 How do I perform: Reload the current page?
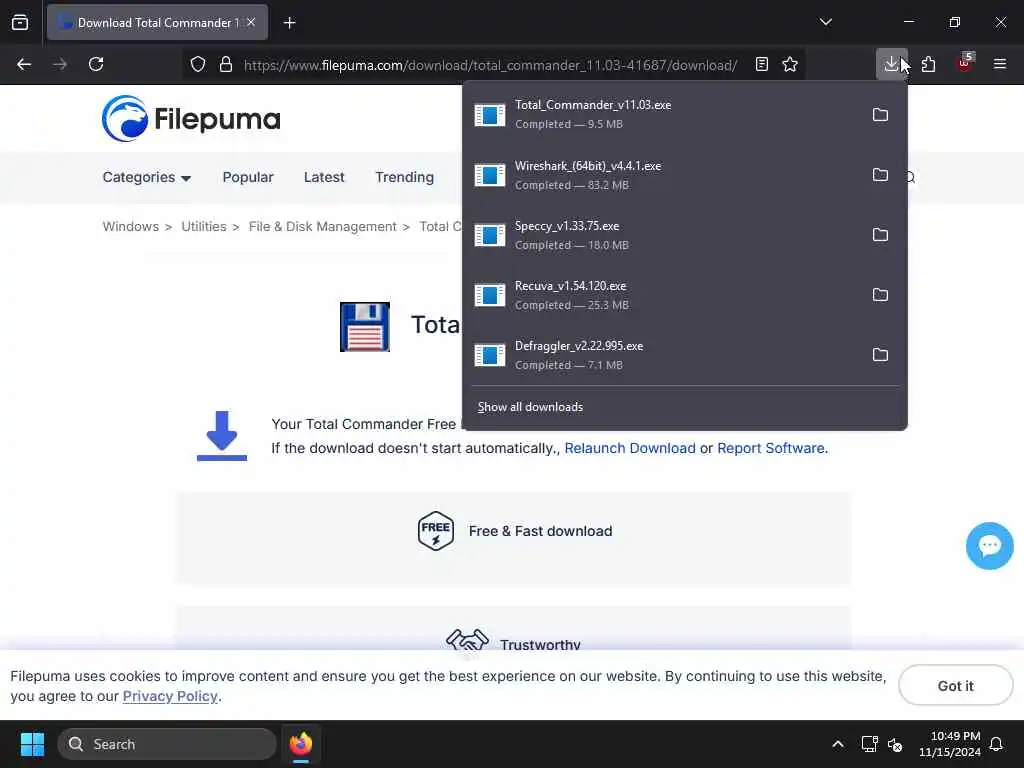[96, 64]
